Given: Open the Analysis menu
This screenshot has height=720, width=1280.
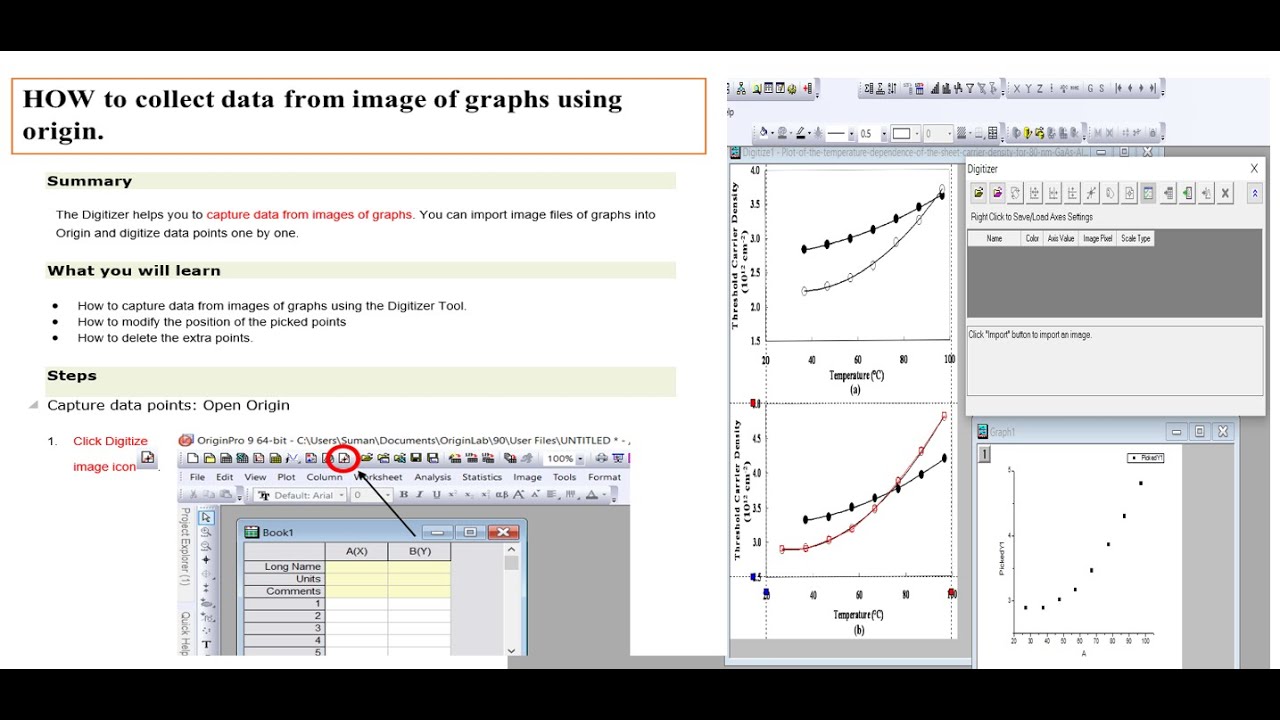Looking at the screenshot, I should pyautogui.click(x=433, y=477).
